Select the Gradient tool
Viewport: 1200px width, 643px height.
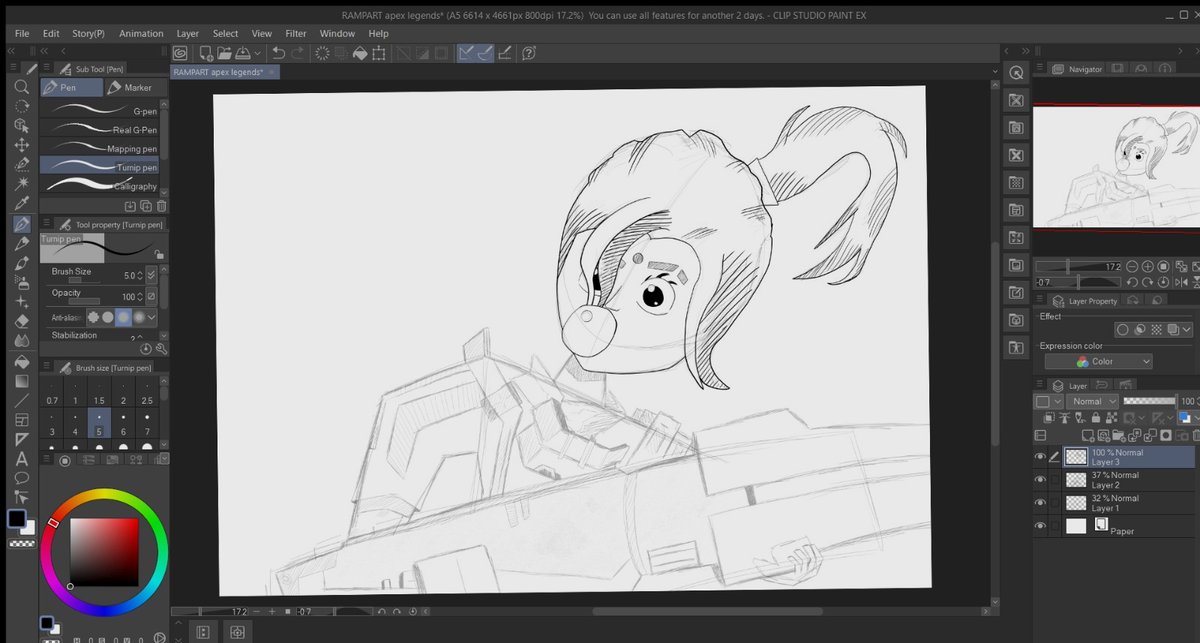click(21, 380)
